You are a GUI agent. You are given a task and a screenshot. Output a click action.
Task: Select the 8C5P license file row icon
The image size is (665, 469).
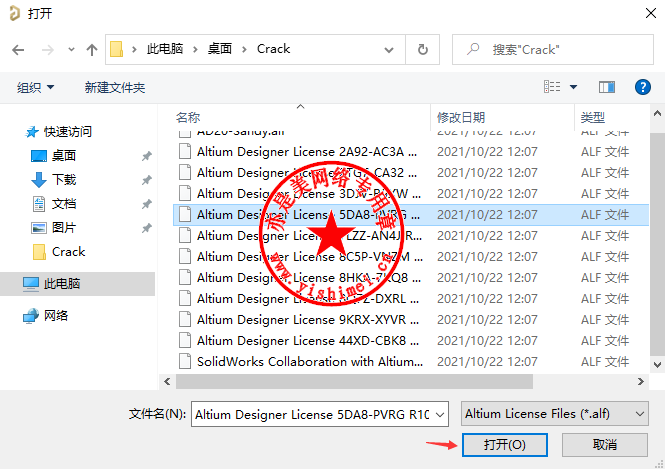coord(184,257)
